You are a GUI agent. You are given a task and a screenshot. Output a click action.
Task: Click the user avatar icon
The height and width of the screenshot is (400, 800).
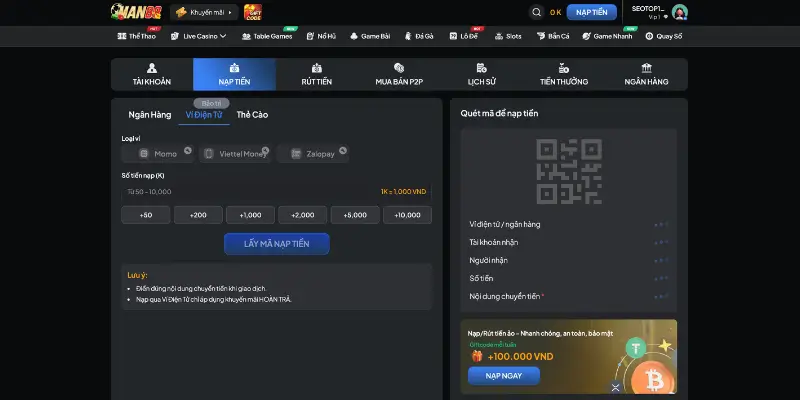point(679,12)
